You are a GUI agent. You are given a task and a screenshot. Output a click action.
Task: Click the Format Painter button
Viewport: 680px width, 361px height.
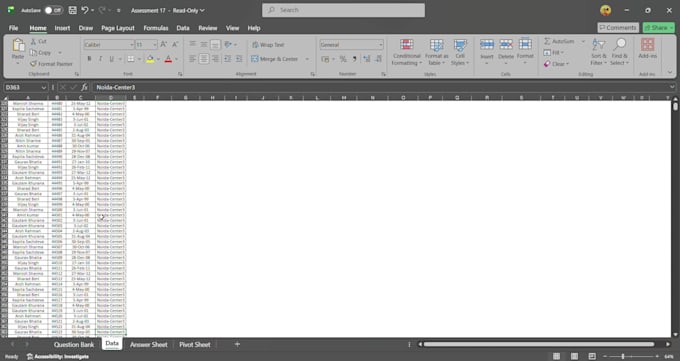pyautogui.click(x=51, y=64)
